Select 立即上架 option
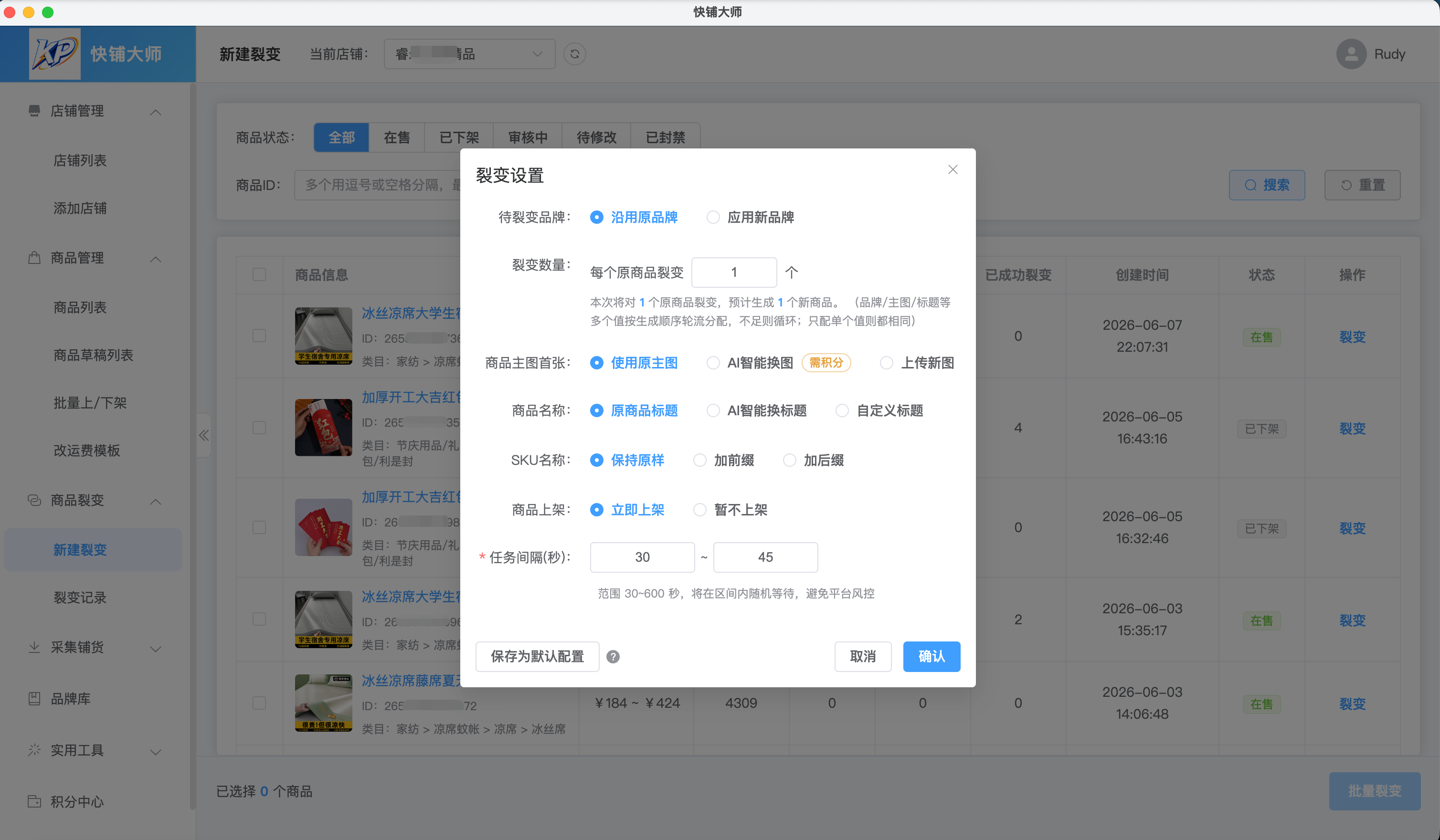 pos(627,510)
